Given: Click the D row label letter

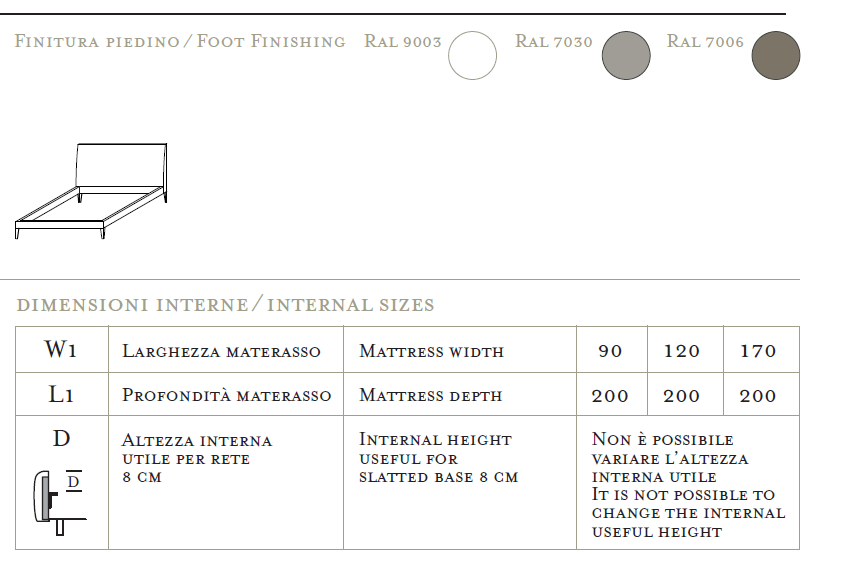Looking at the screenshot, I should (61, 439).
